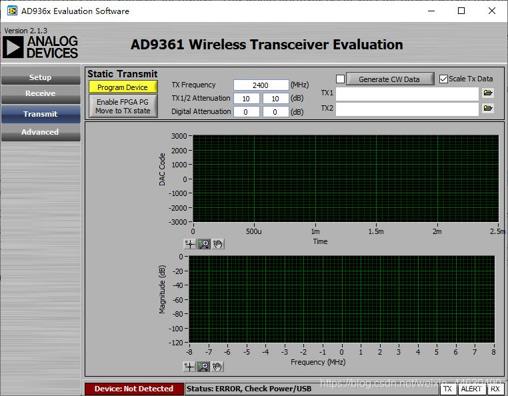Open the Advanced tab

pyautogui.click(x=40, y=132)
